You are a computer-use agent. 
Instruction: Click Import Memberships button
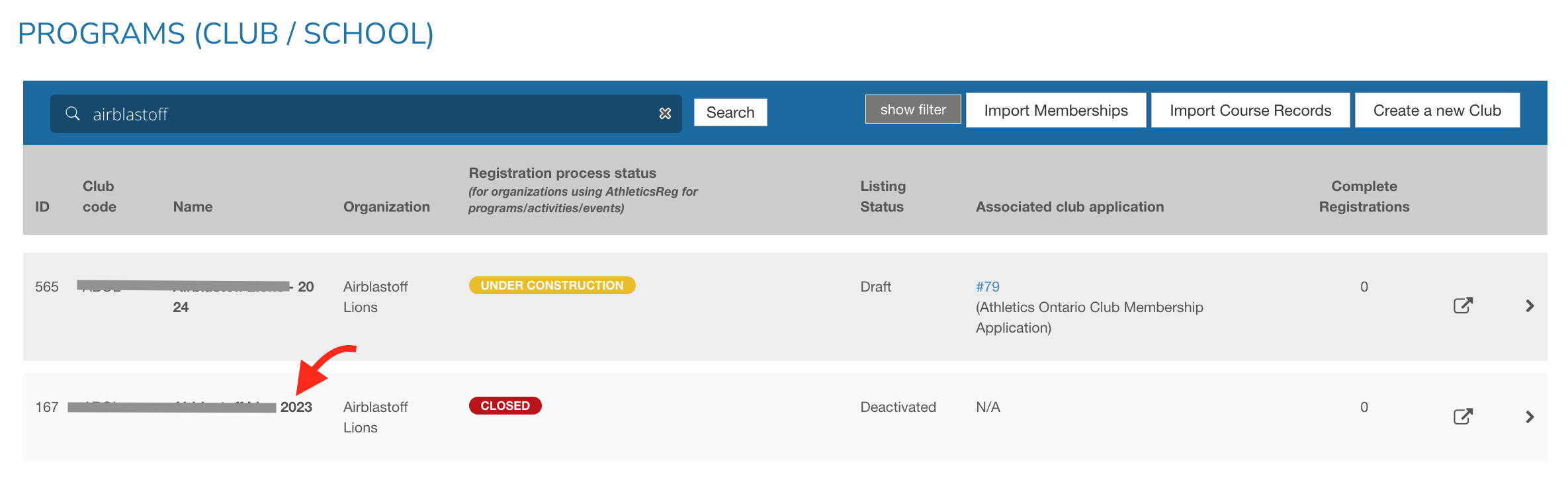point(1055,110)
